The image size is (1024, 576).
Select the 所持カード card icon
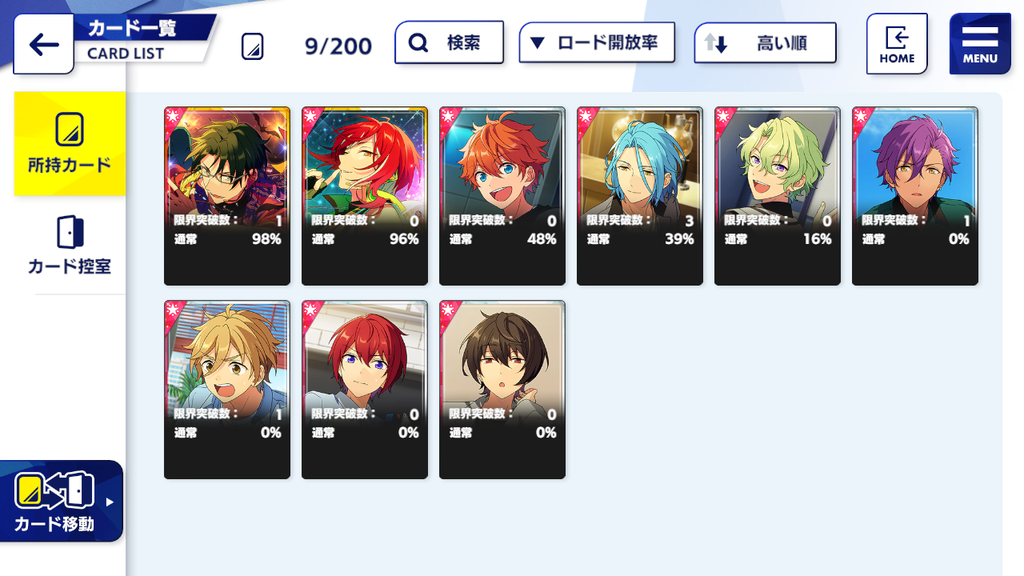(69, 129)
